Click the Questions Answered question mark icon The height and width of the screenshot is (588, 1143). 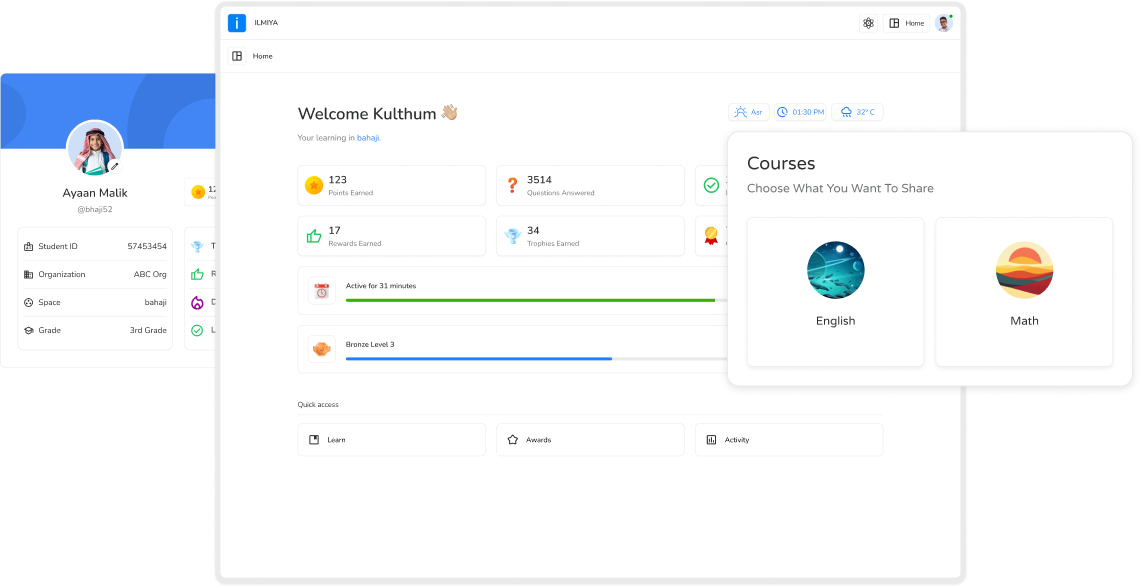click(x=513, y=185)
